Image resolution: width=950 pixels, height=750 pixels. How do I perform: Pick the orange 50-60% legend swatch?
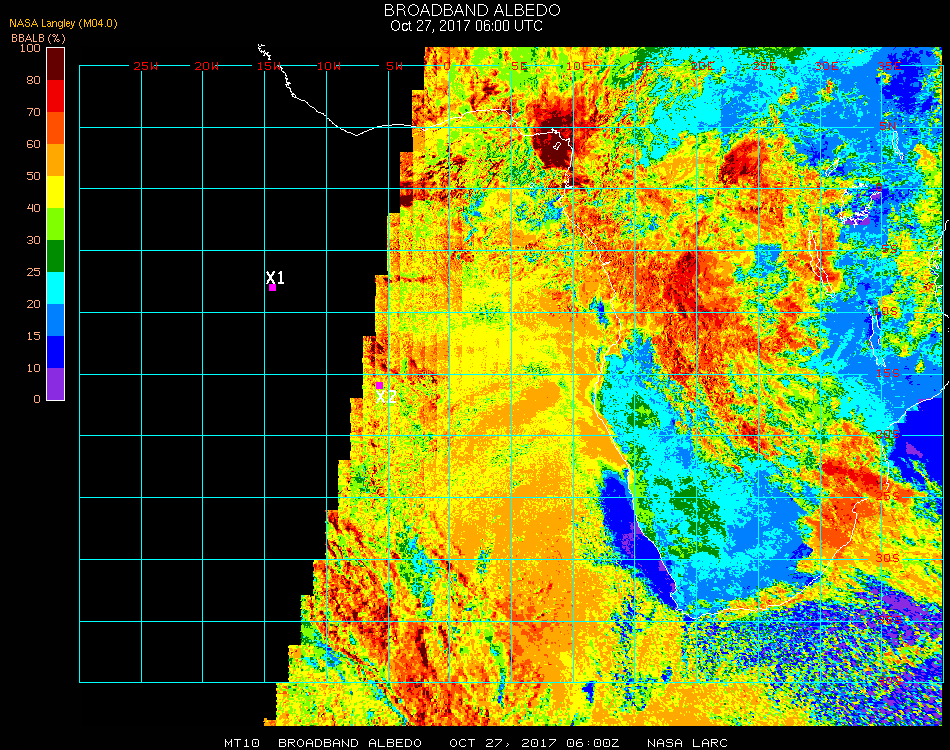[x=56, y=160]
